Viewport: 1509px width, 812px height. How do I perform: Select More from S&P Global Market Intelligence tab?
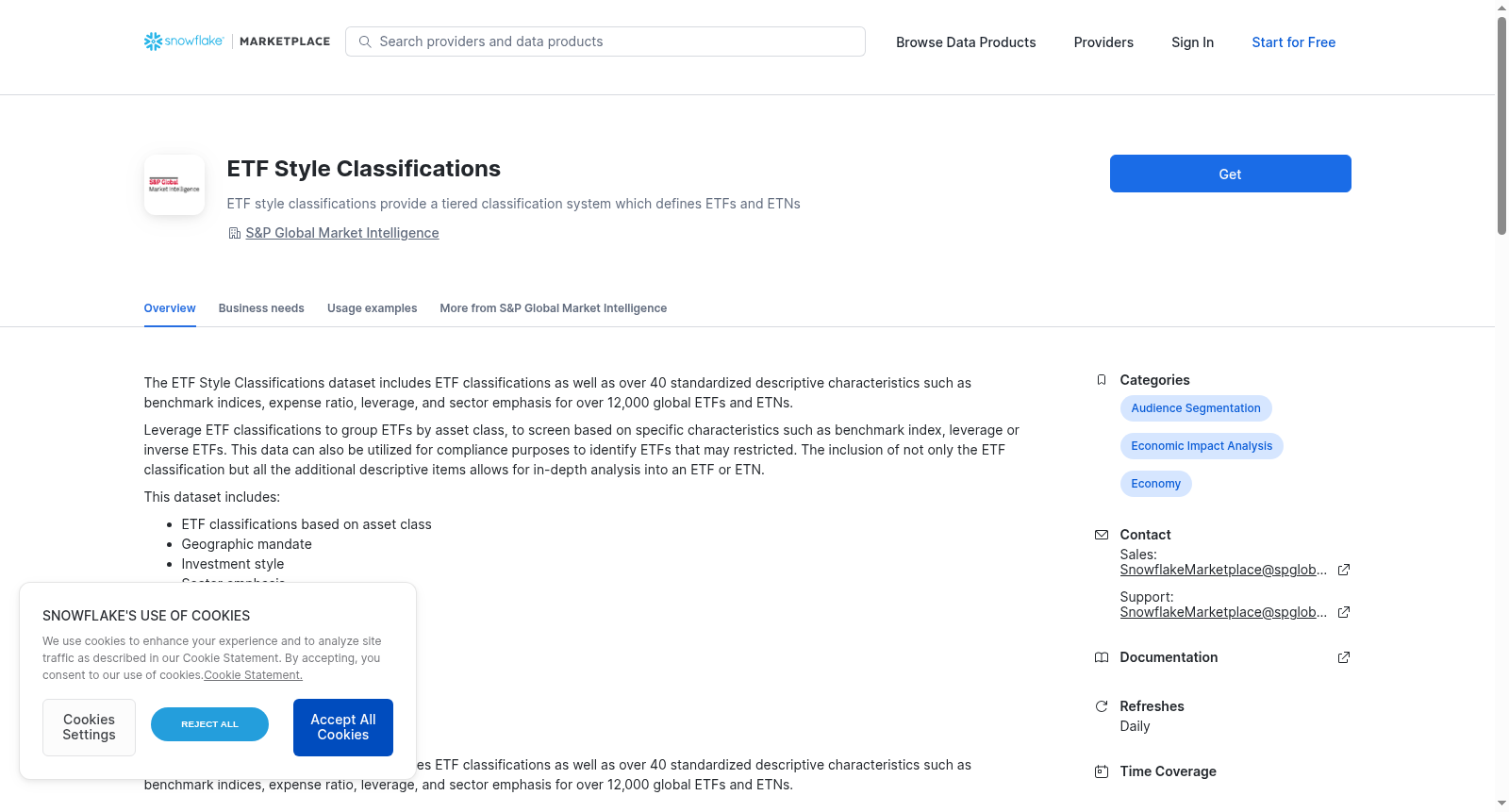pyautogui.click(x=553, y=308)
